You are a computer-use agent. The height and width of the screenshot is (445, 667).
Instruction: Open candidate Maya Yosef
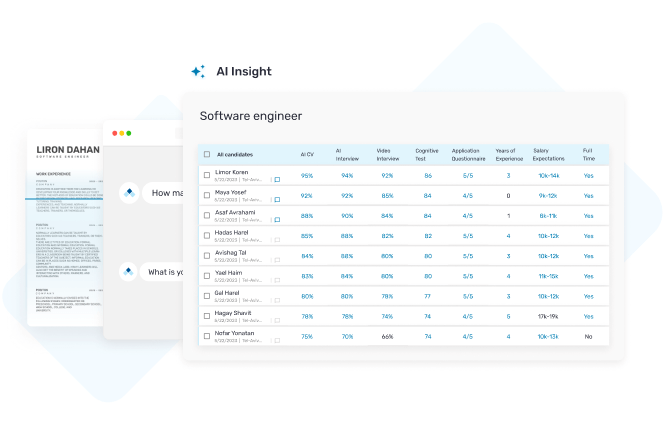[231, 192]
